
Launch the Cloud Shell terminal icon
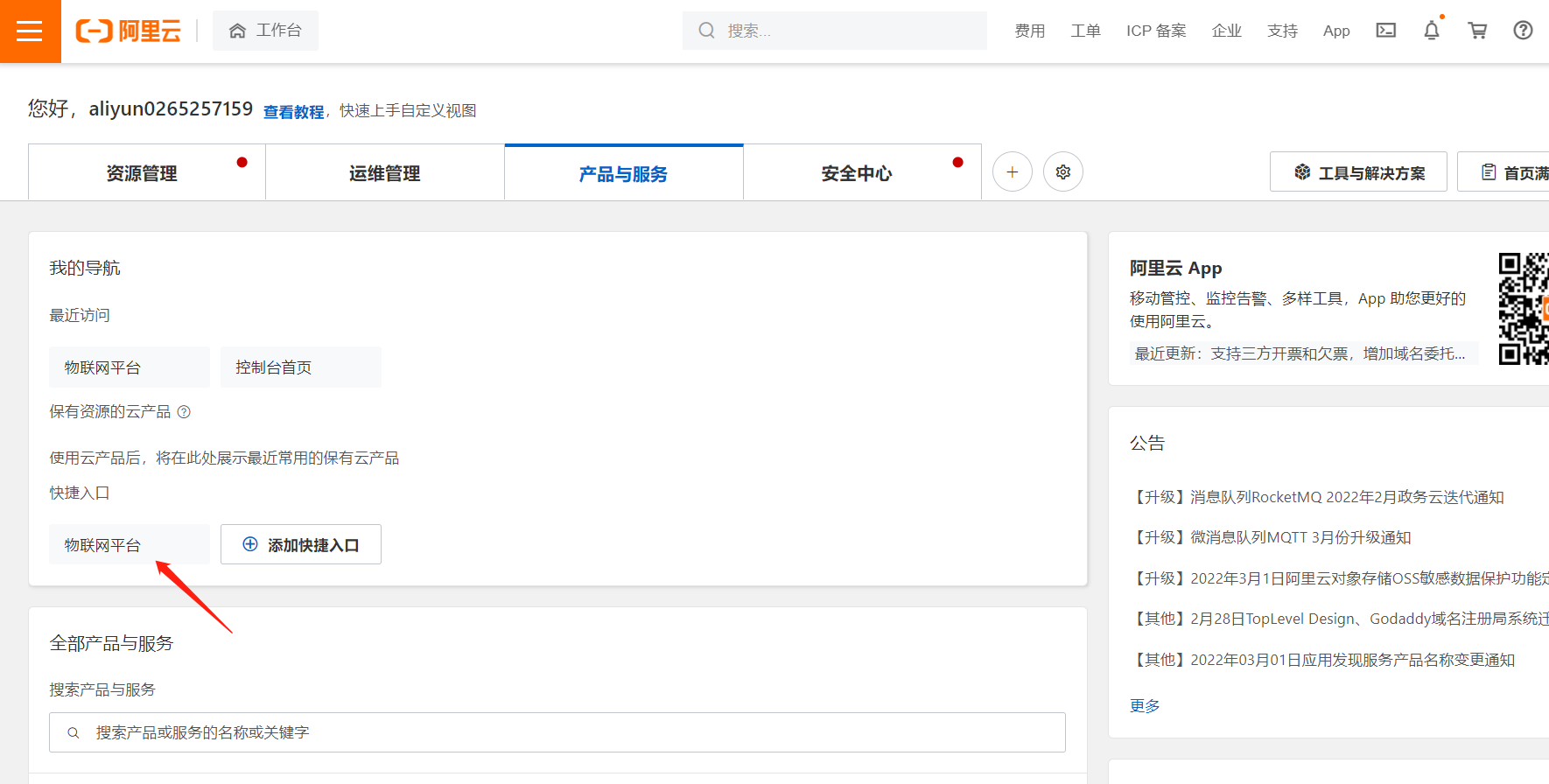(1386, 31)
